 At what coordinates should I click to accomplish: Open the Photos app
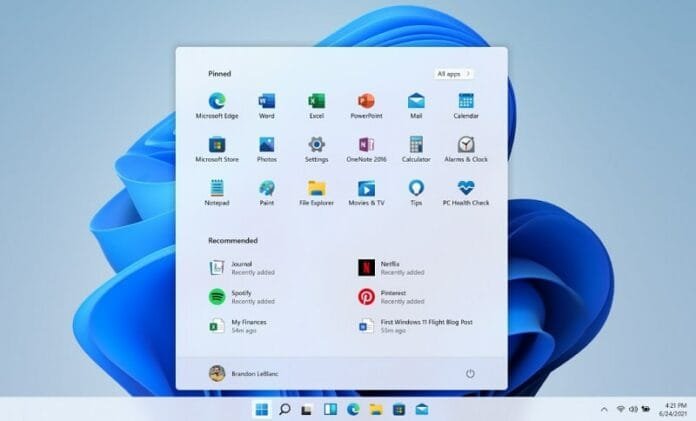pos(267,149)
